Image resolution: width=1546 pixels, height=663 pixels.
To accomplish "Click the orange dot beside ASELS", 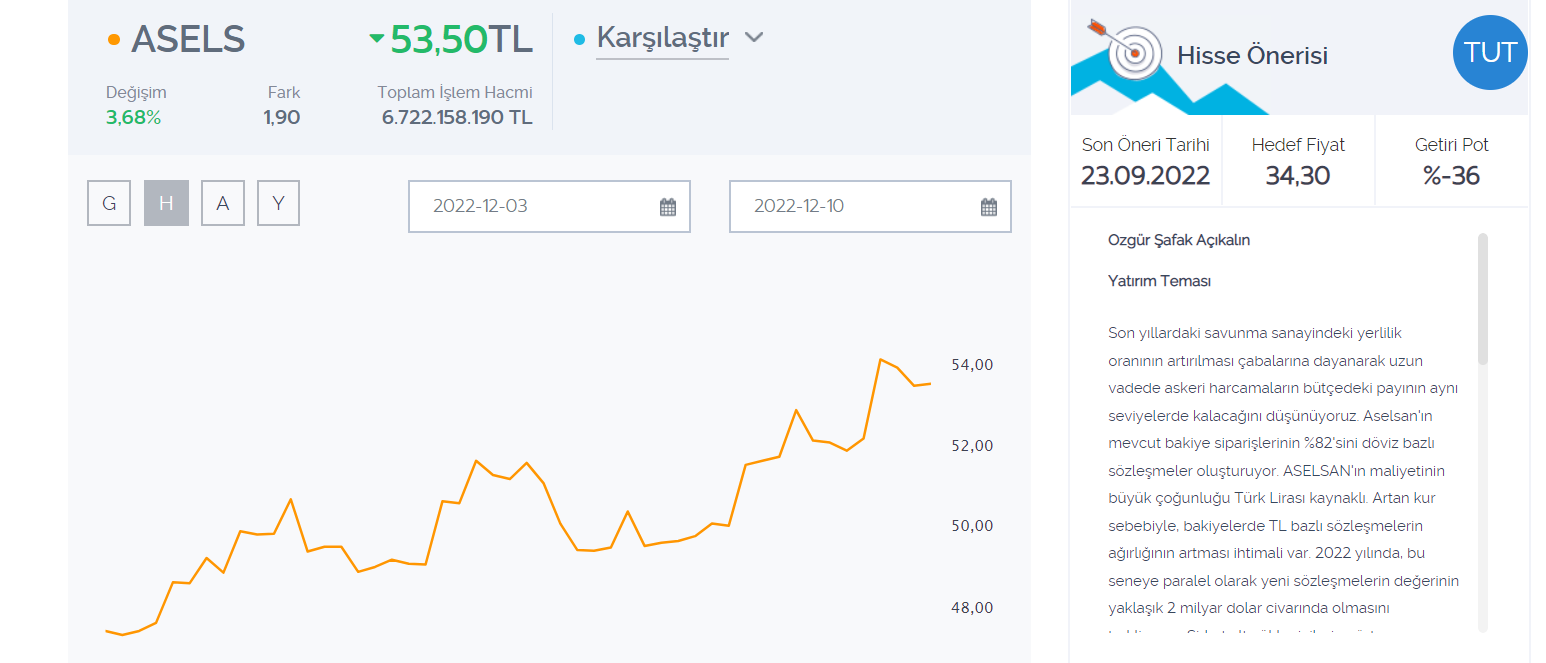I will pos(114,39).
